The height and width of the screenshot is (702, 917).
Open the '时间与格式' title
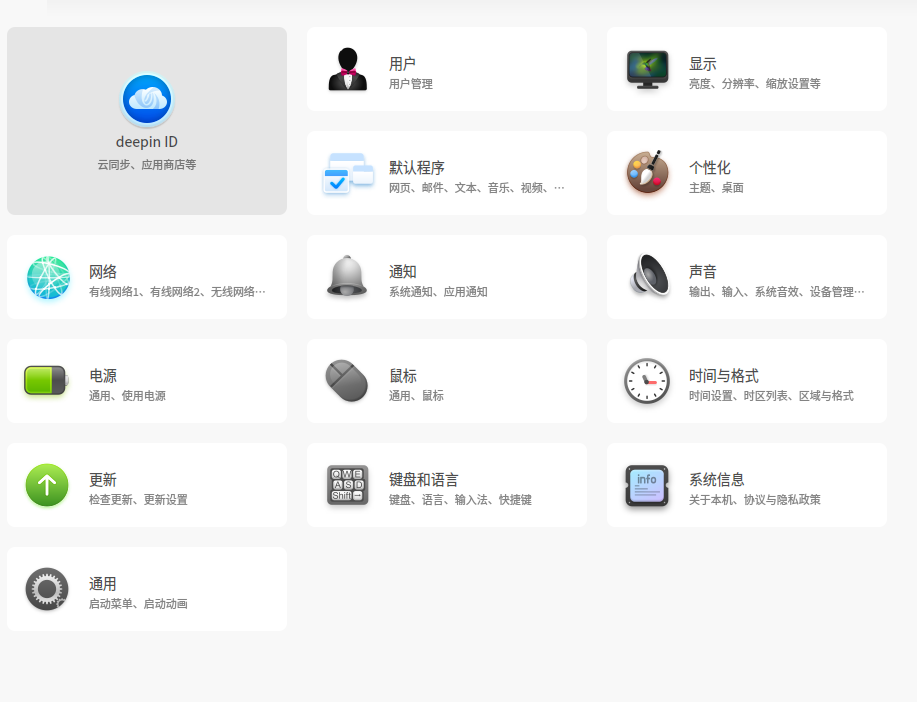click(723, 376)
